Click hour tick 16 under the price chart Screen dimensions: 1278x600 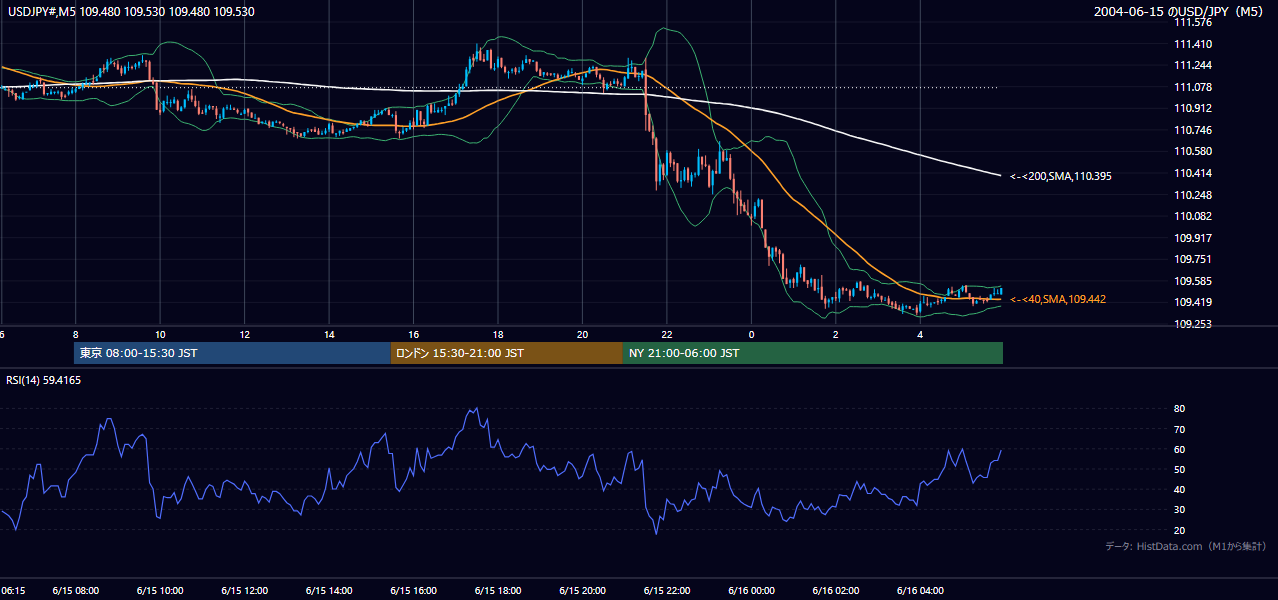(413, 335)
